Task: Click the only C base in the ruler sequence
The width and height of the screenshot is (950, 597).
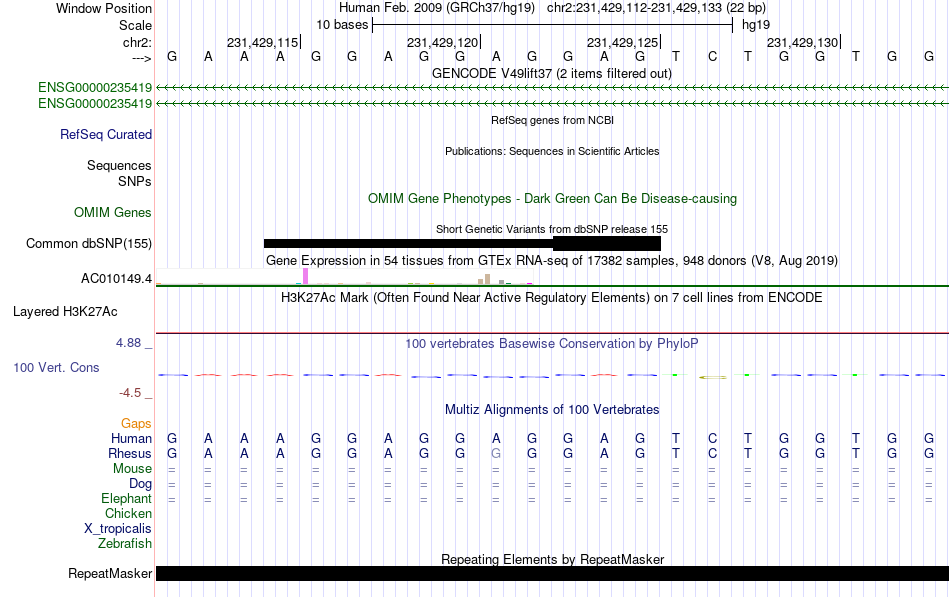Action: point(712,57)
